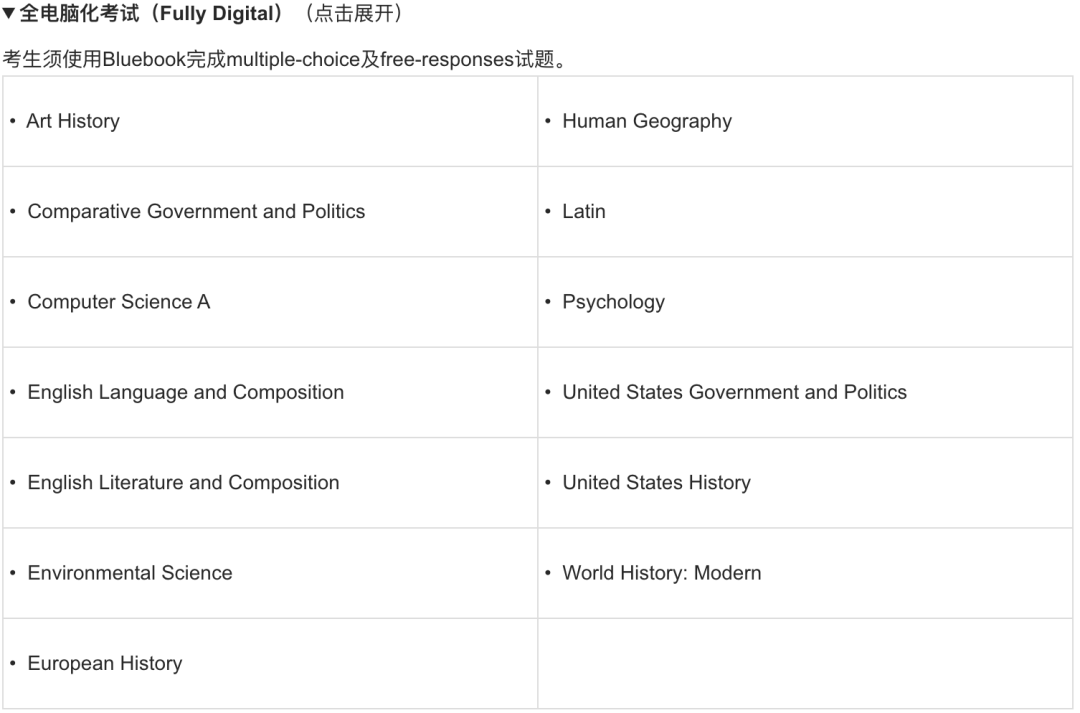Select English Literature and Composition entry
Image resolution: width=1080 pixels, height=713 pixels.
click(183, 483)
